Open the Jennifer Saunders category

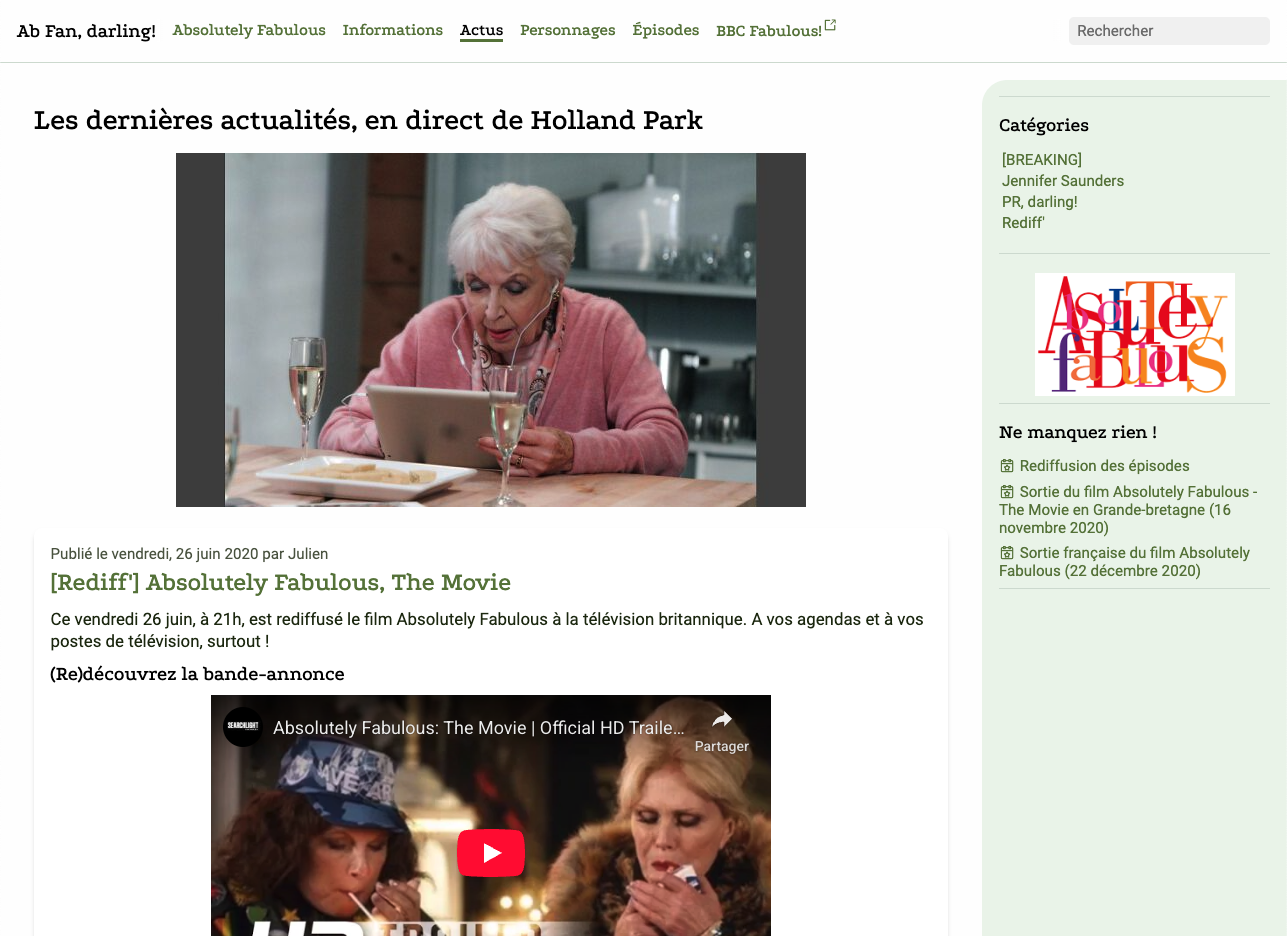(x=1063, y=181)
